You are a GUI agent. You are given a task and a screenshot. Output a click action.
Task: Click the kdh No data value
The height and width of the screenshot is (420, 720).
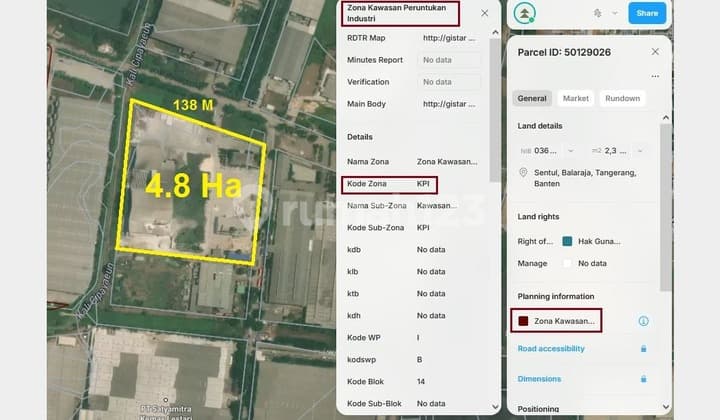(x=431, y=315)
